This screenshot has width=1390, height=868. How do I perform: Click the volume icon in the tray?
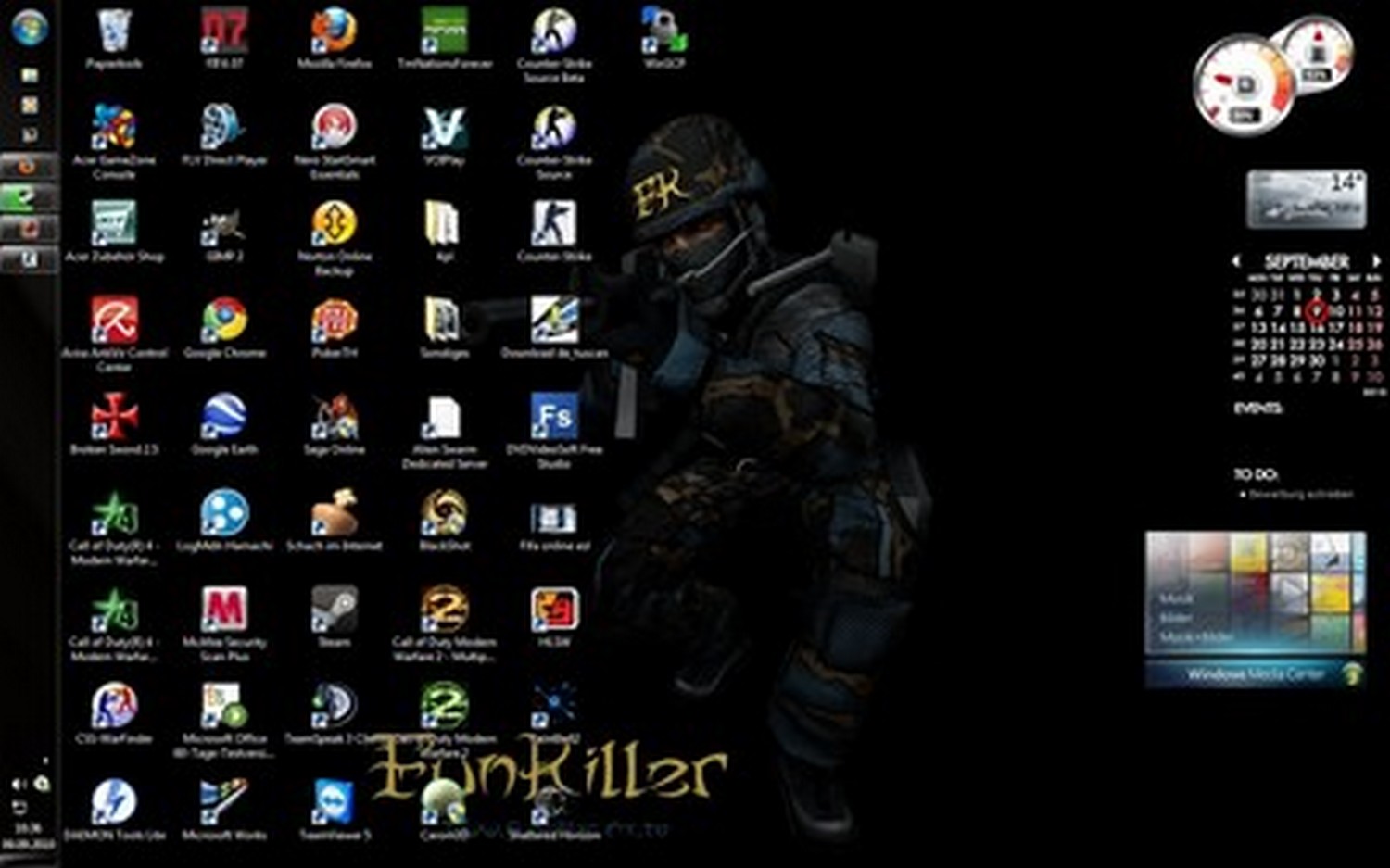pyautogui.click(x=19, y=785)
